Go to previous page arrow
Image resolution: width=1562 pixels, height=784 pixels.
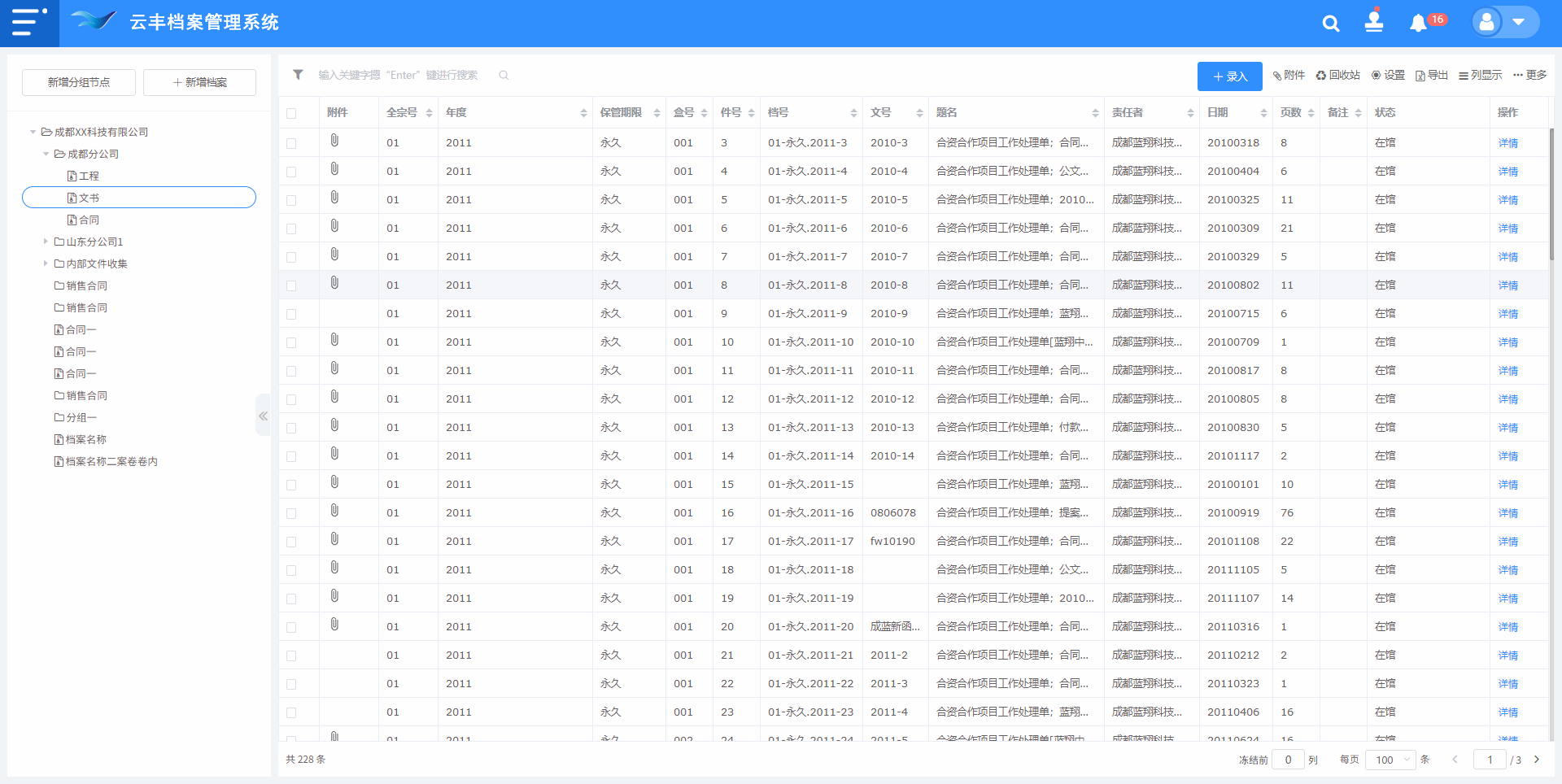pos(1455,760)
